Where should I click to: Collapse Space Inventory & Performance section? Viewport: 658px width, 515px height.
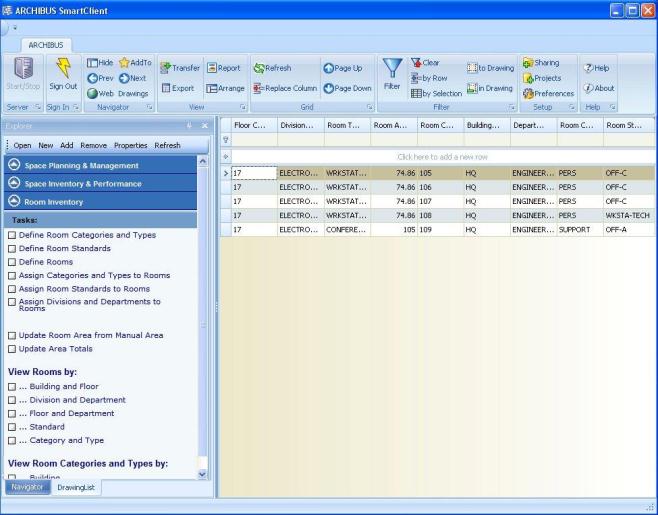pyautogui.click(x=14, y=183)
